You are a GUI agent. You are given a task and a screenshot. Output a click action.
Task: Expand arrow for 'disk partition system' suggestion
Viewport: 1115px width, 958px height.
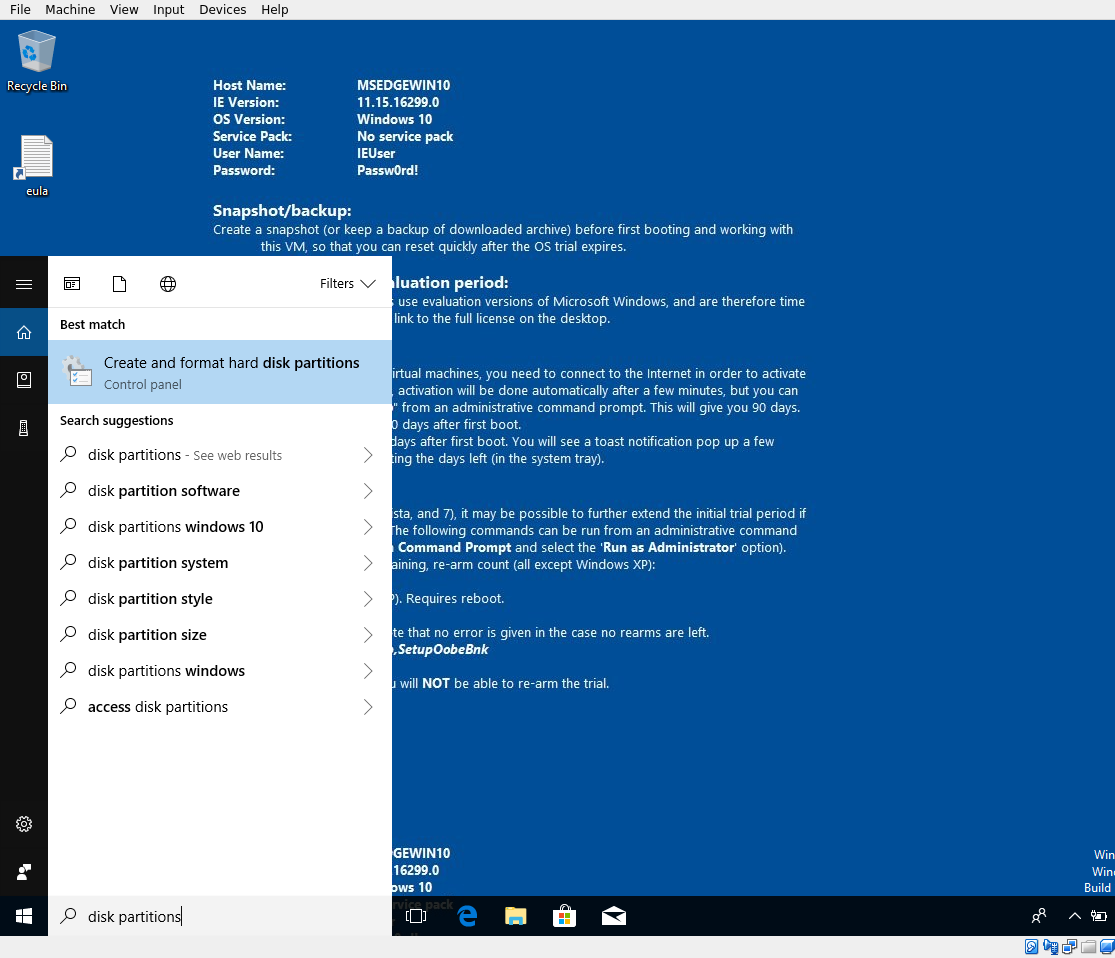(368, 563)
